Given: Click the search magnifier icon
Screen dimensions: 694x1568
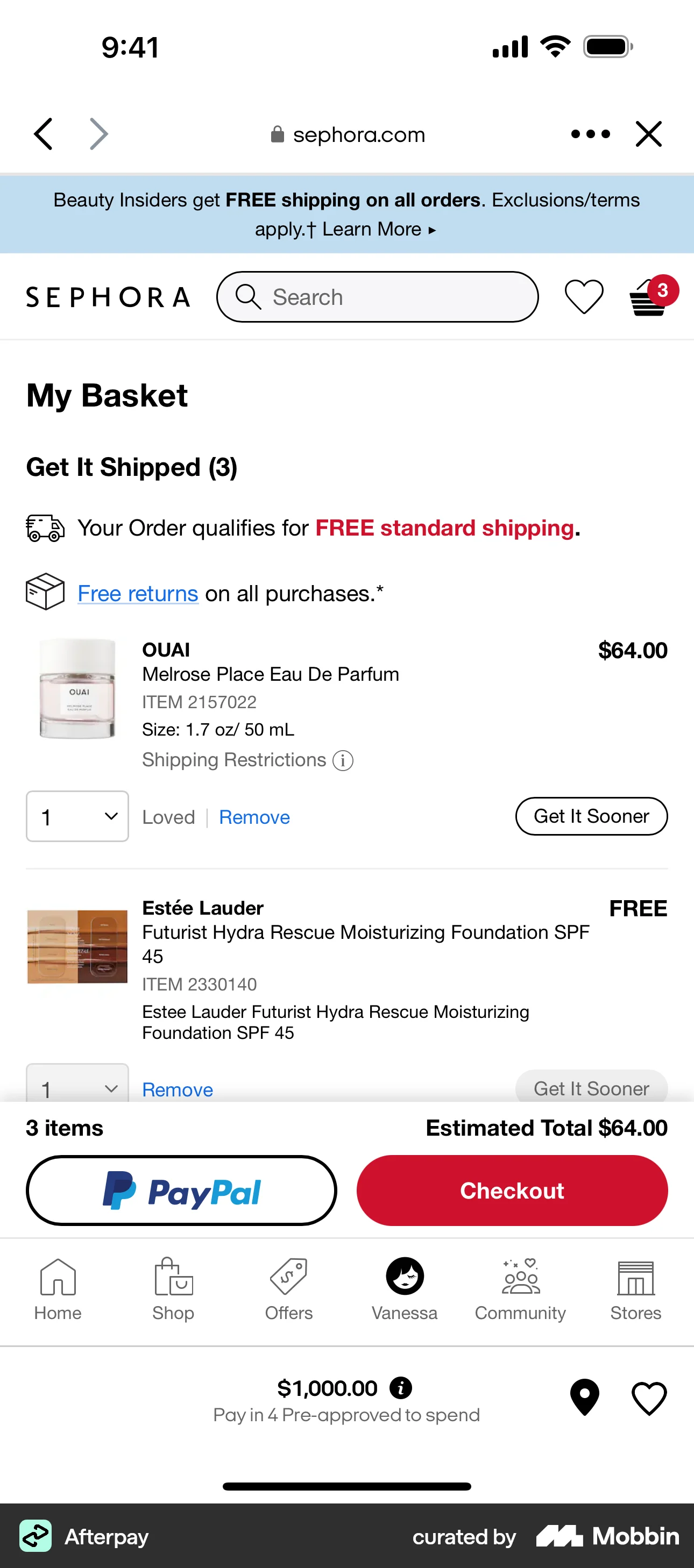Looking at the screenshot, I should point(247,297).
